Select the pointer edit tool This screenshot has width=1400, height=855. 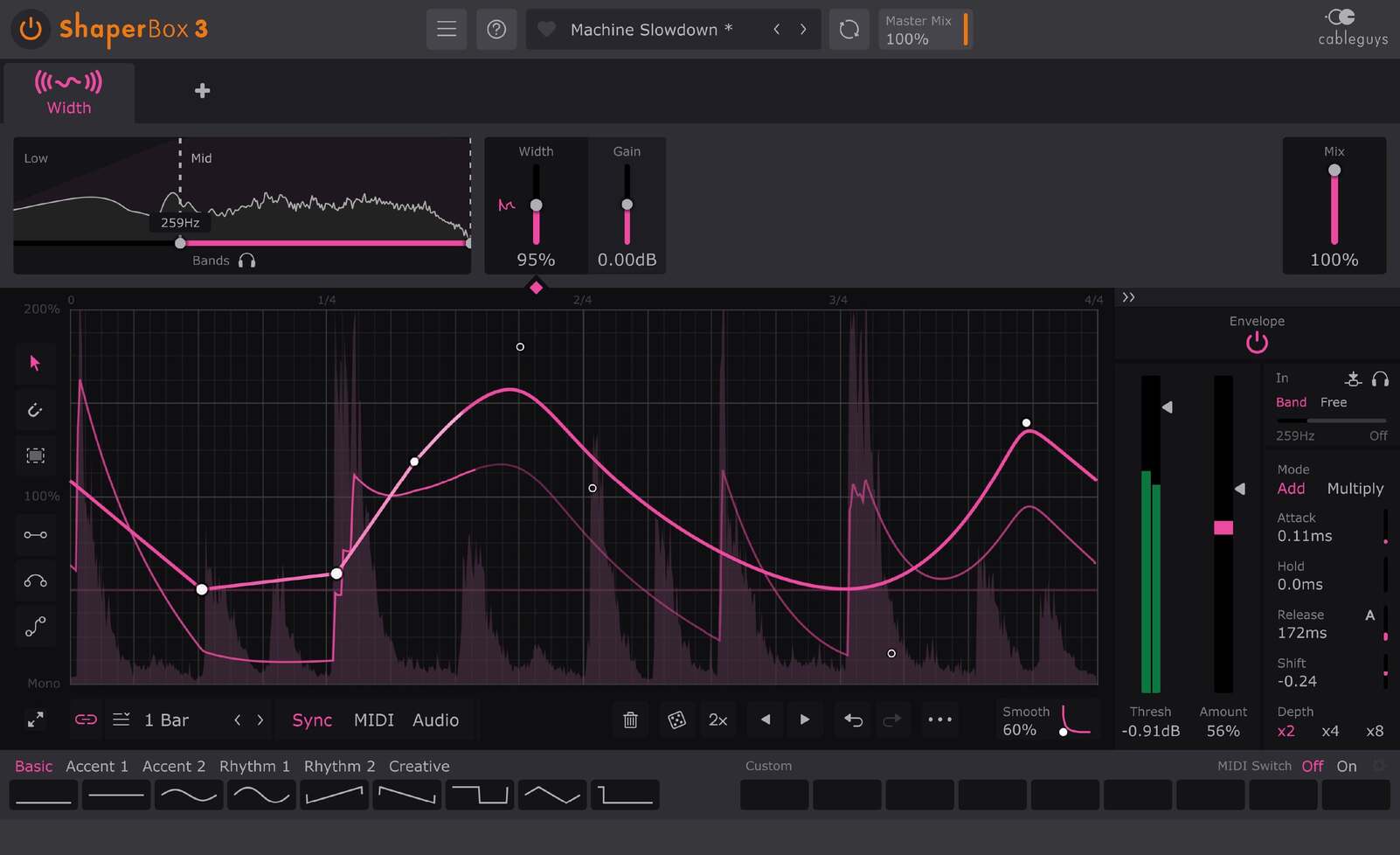click(35, 364)
